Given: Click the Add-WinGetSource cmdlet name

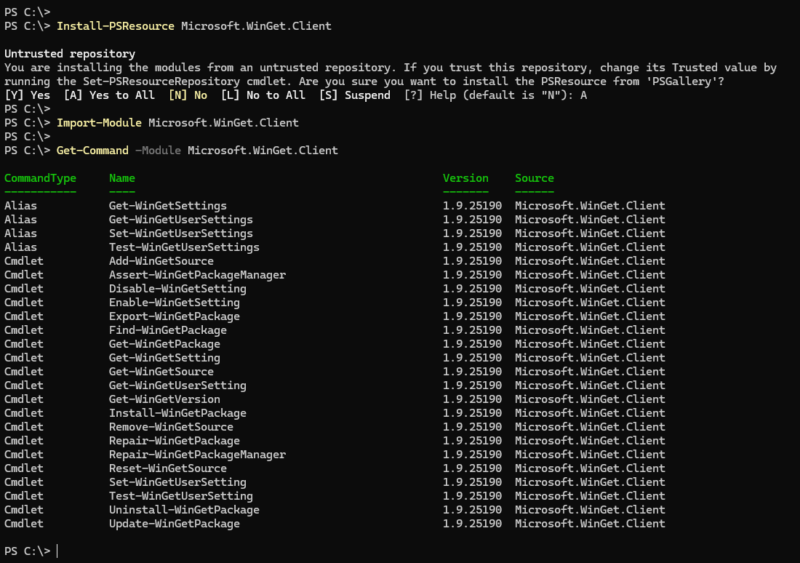Looking at the screenshot, I should [x=161, y=261].
